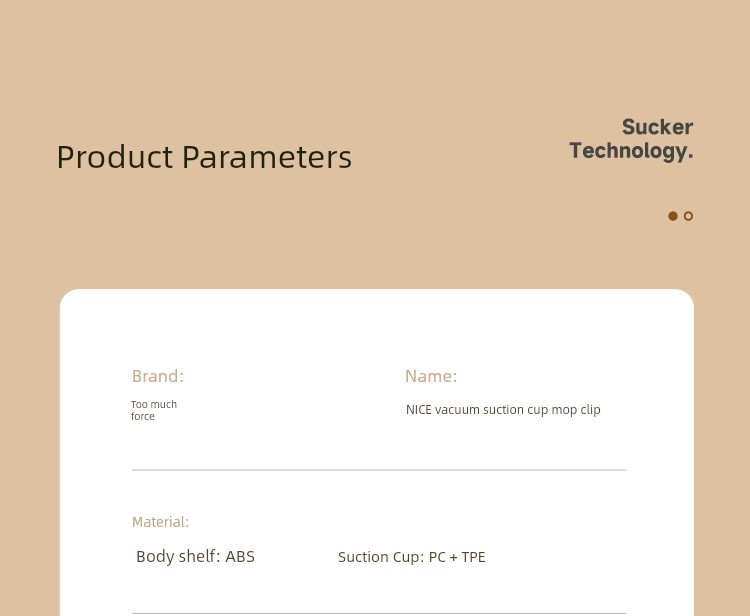Click the word Sucker in the tagline

coord(657,127)
